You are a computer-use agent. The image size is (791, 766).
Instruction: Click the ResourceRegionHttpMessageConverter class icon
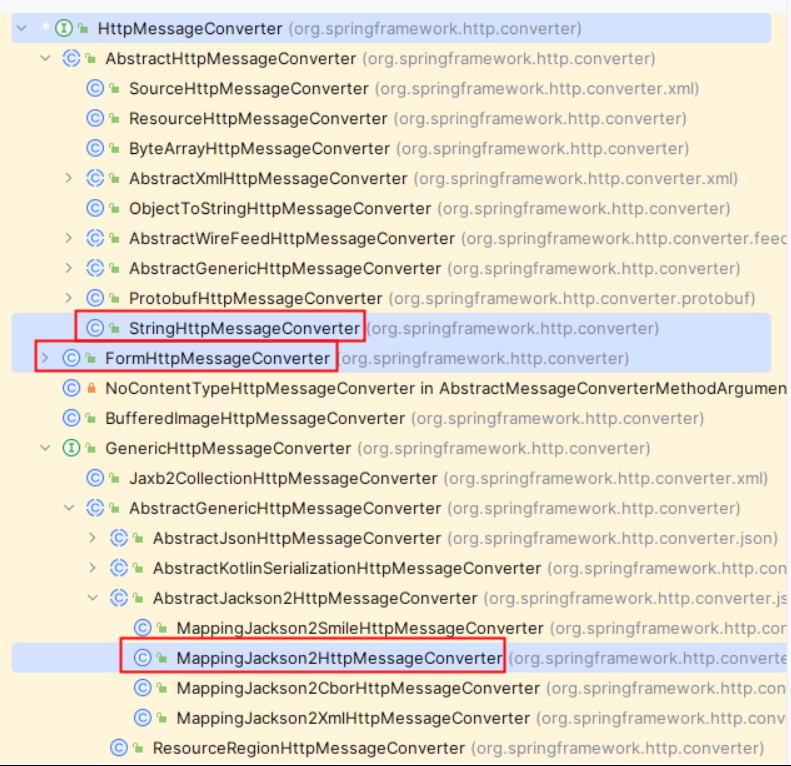click(x=119, y=747)
